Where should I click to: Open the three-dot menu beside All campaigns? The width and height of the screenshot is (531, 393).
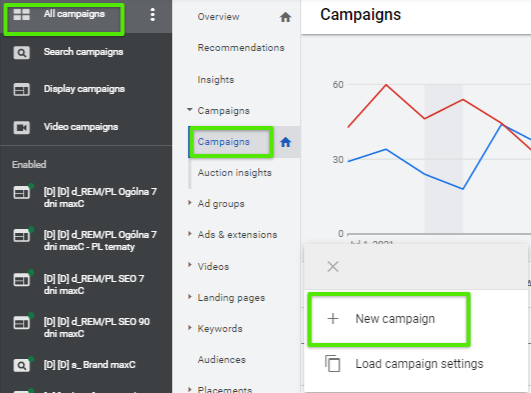click(x=153, y=15)
